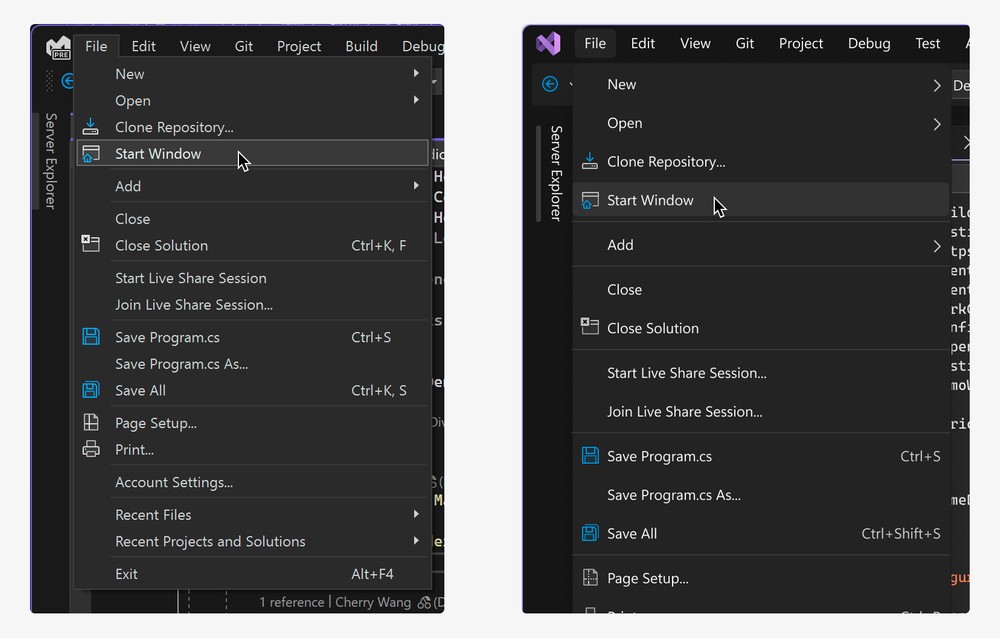Click the Print printer icon in left menu

(x=91, y=450)
